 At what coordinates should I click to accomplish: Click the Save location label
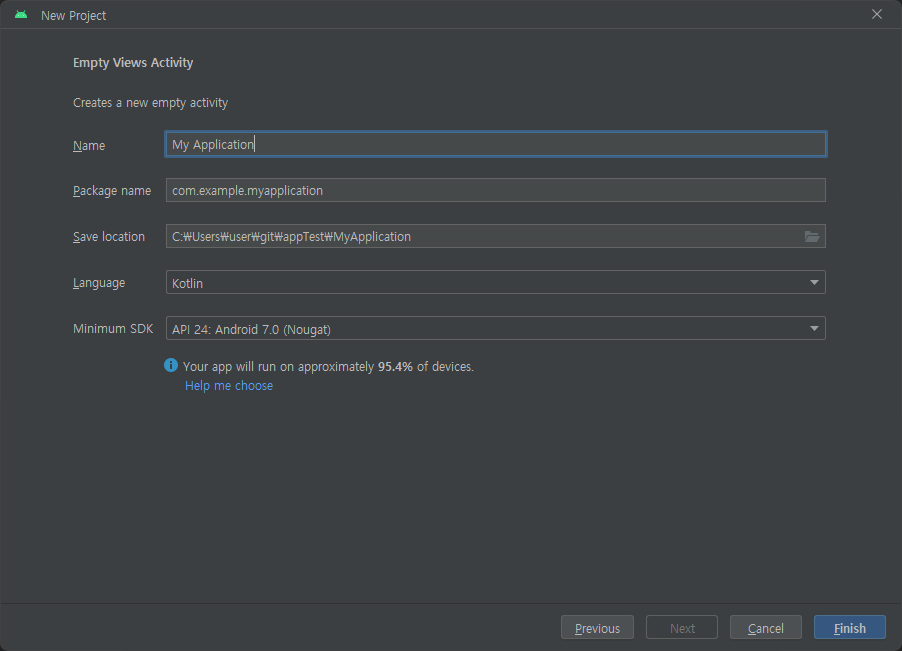pyautogui.click(x=109, y=236)
